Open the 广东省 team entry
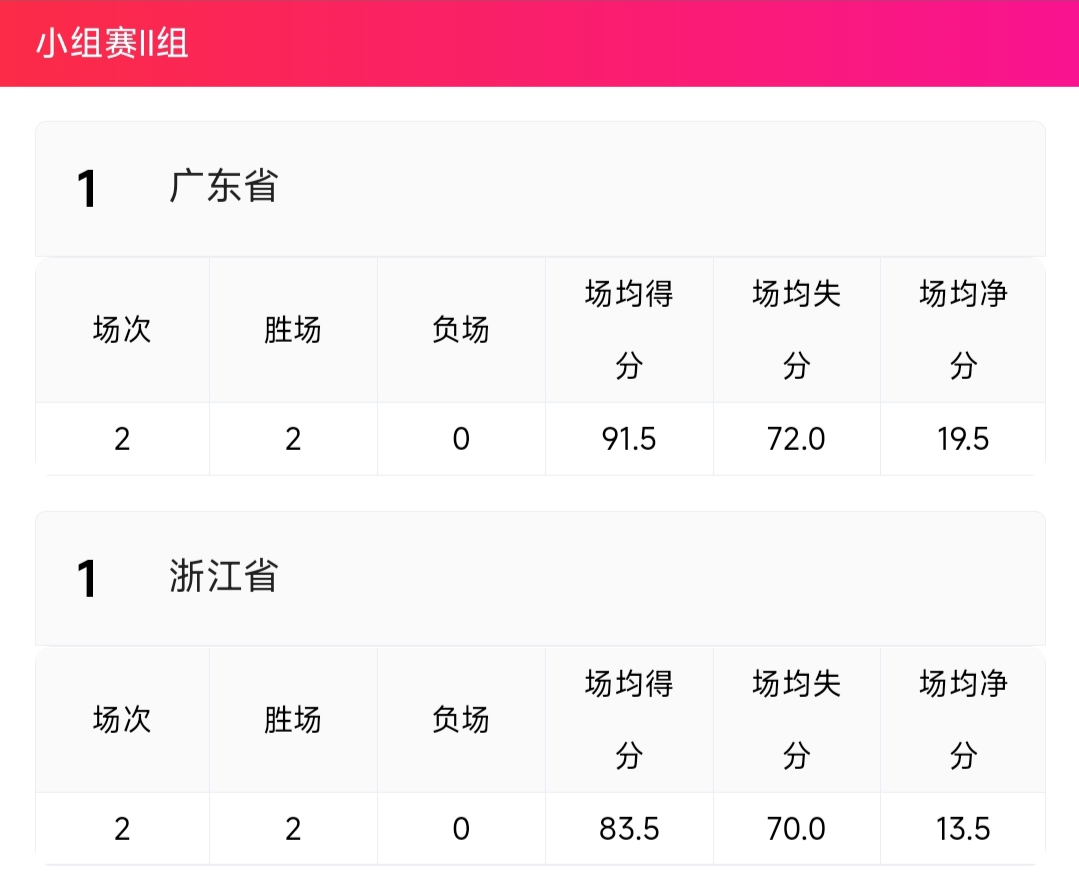The width and height of the screenshot is (1079, 890). (223, 187)
